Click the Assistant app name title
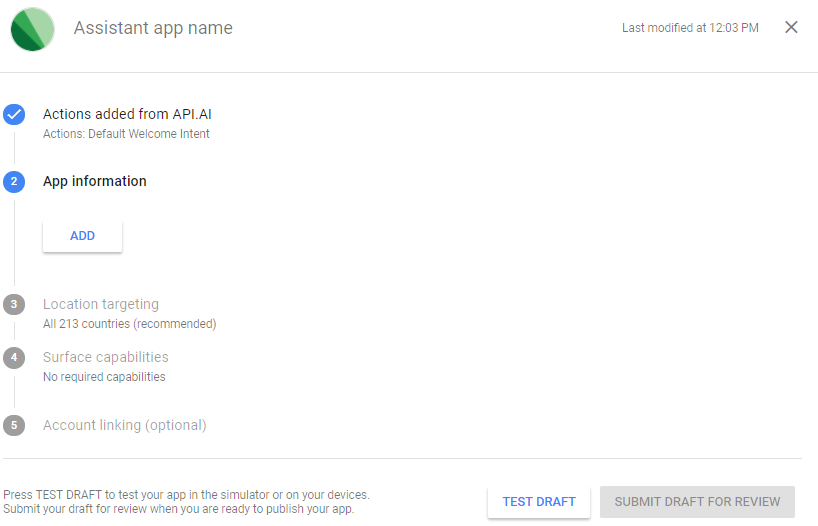Screen dimensions: 818x526 tap(153, 28)
